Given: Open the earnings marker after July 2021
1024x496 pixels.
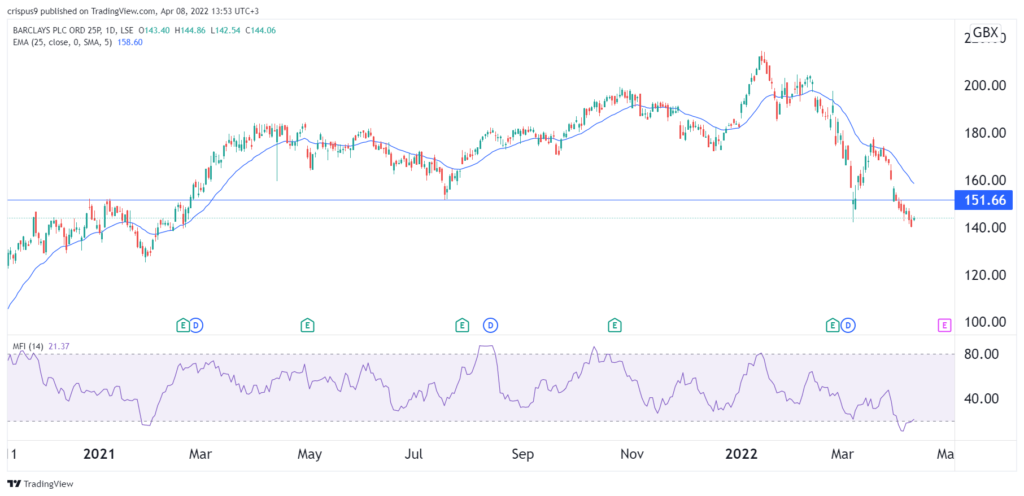Looking at the screenshot, I should (x=462, y=324).
